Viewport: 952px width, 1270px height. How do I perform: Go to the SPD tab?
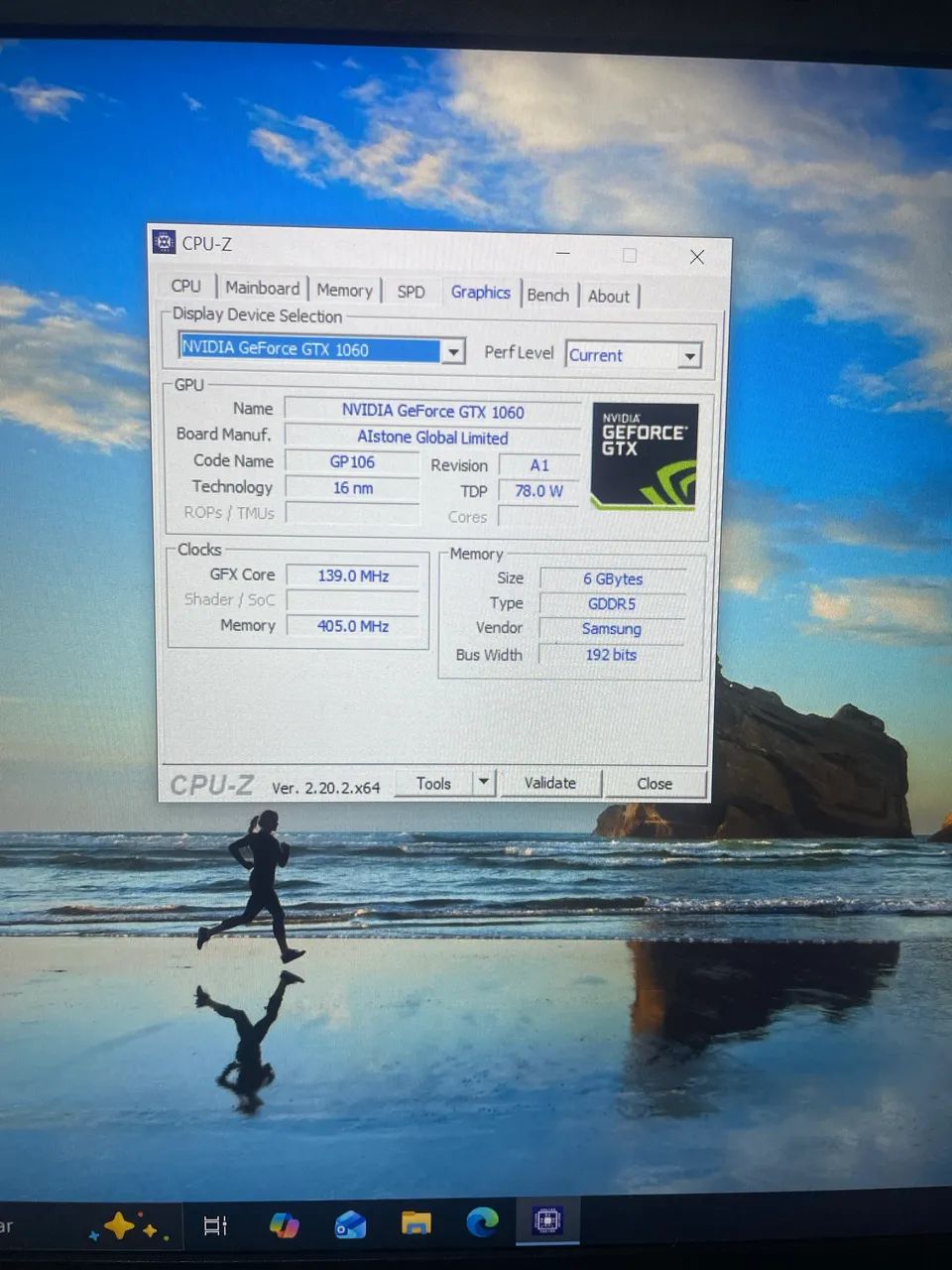pyautogui.click(x=411, y=292)
